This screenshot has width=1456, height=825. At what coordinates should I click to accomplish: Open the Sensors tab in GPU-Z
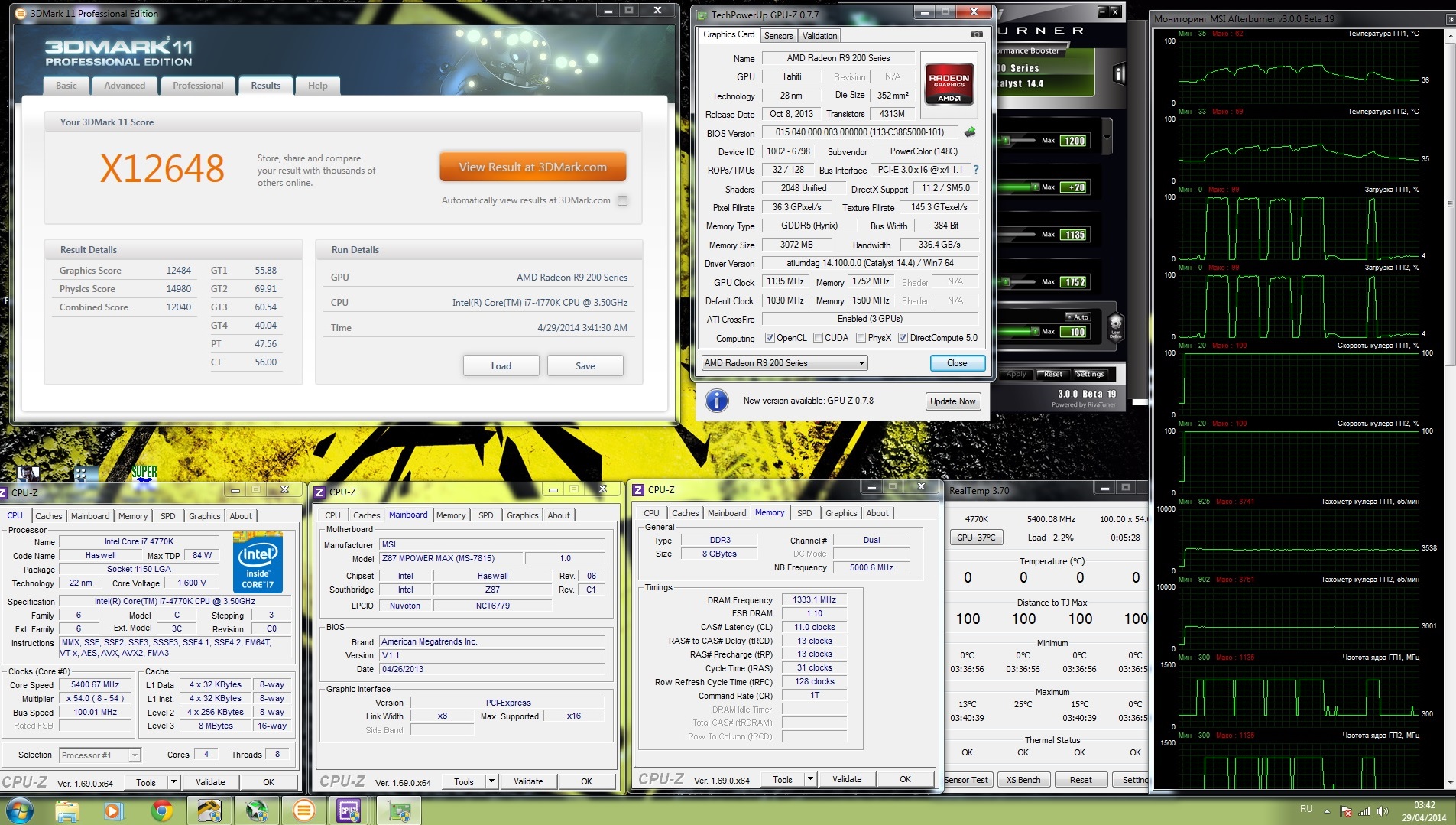click(778, 36)
